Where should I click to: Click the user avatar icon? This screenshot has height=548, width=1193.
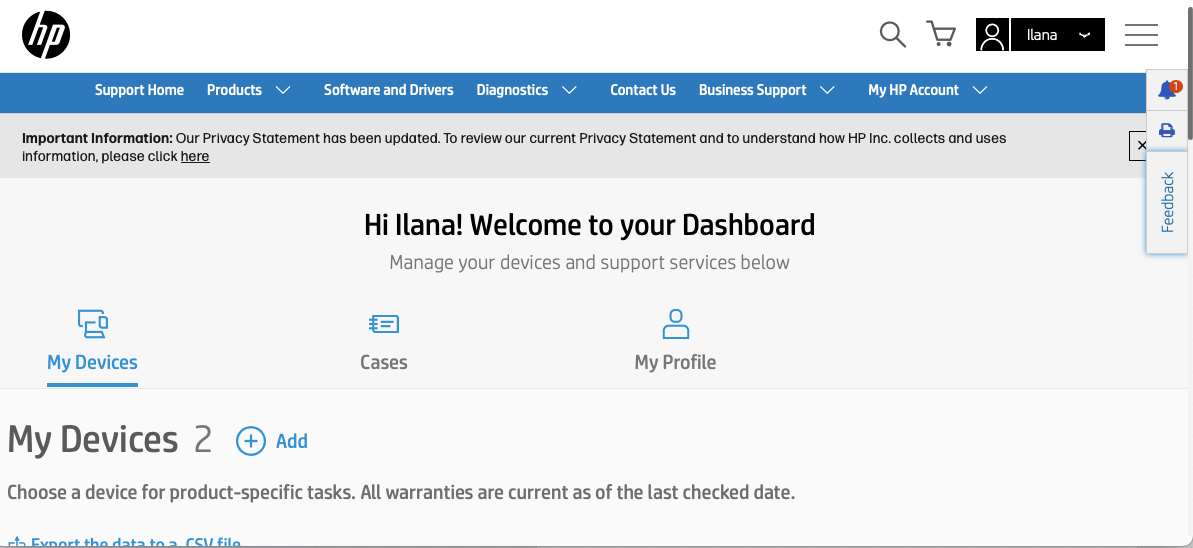[x=992, y=35]
